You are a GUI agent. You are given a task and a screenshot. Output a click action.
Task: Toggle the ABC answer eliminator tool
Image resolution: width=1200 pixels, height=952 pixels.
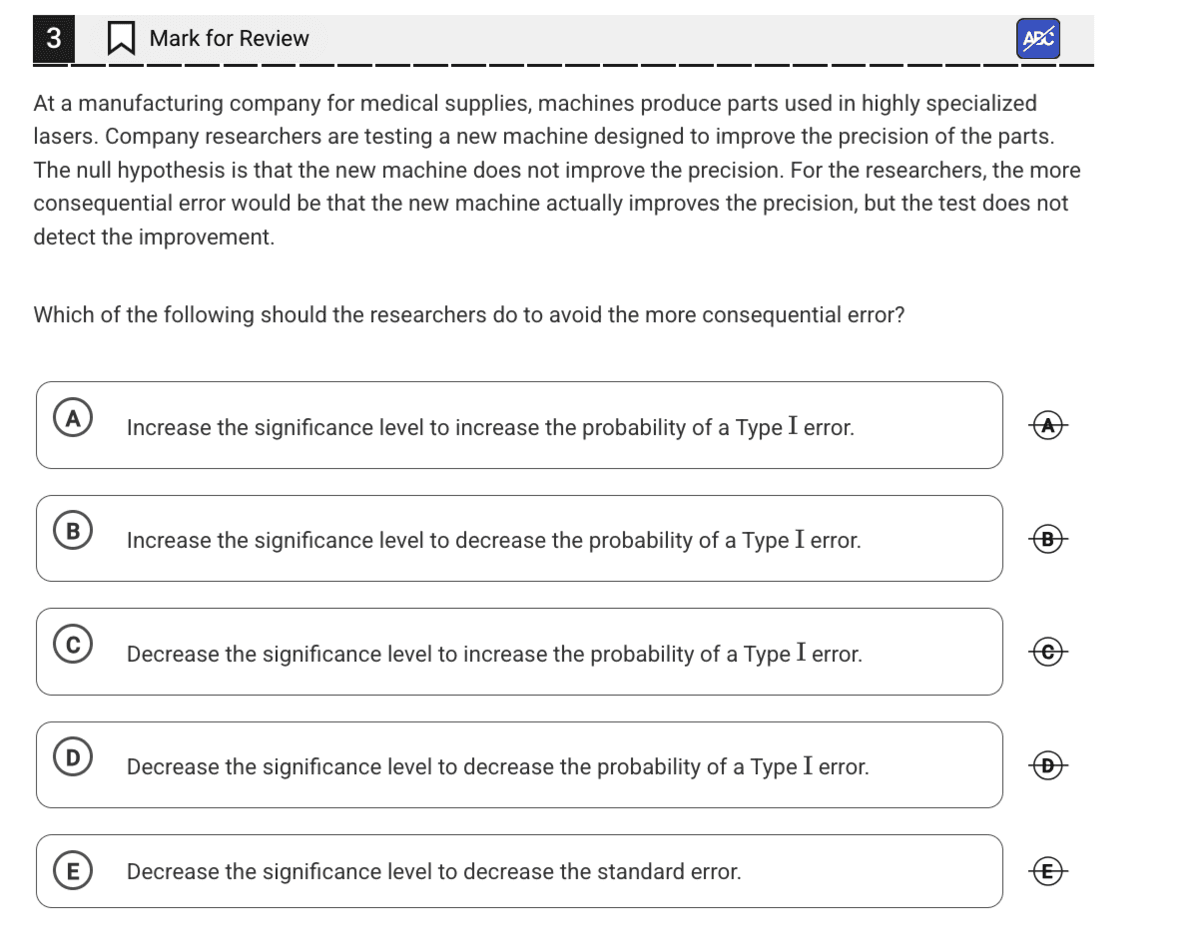pyautogui.click(x=1039, y=39)
